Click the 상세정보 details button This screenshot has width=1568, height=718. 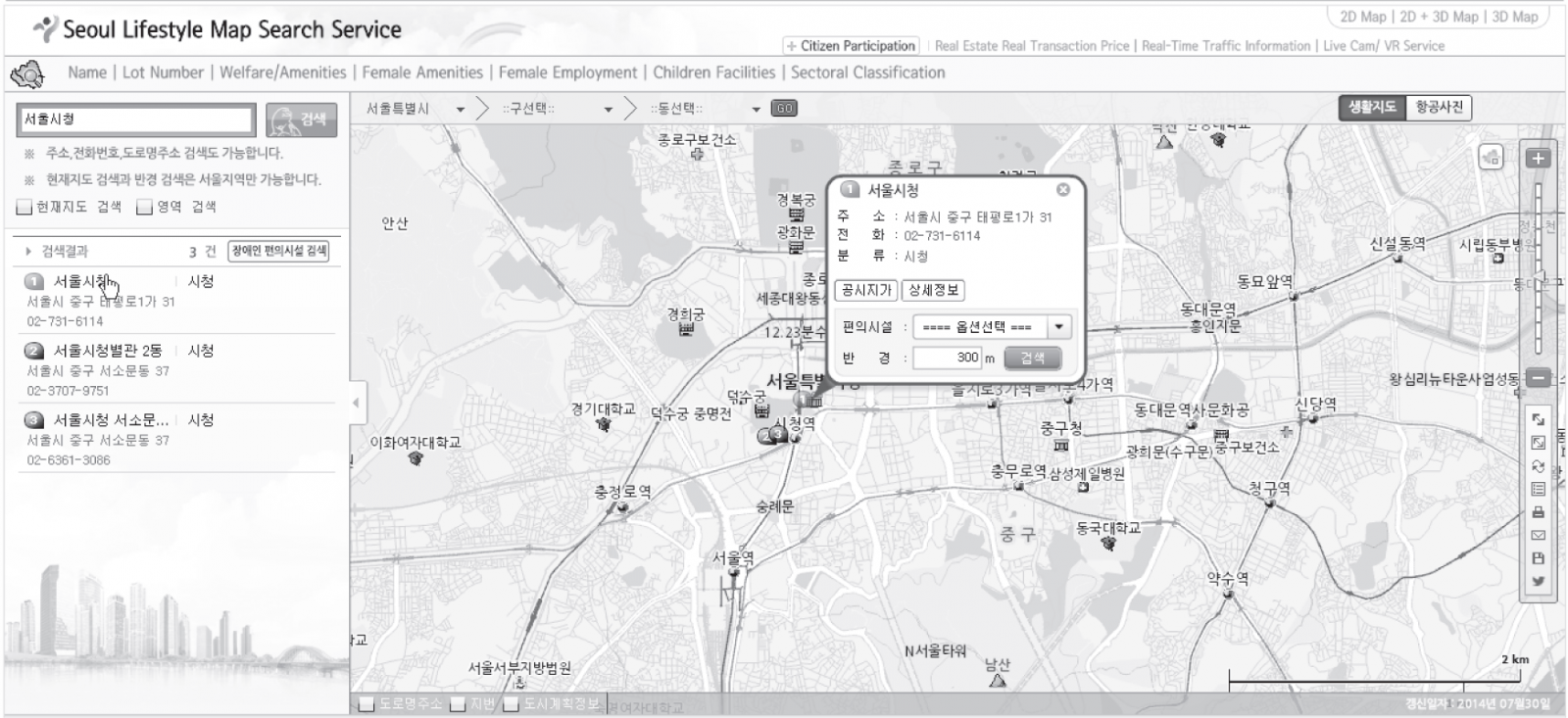click(x=932, y=290)
